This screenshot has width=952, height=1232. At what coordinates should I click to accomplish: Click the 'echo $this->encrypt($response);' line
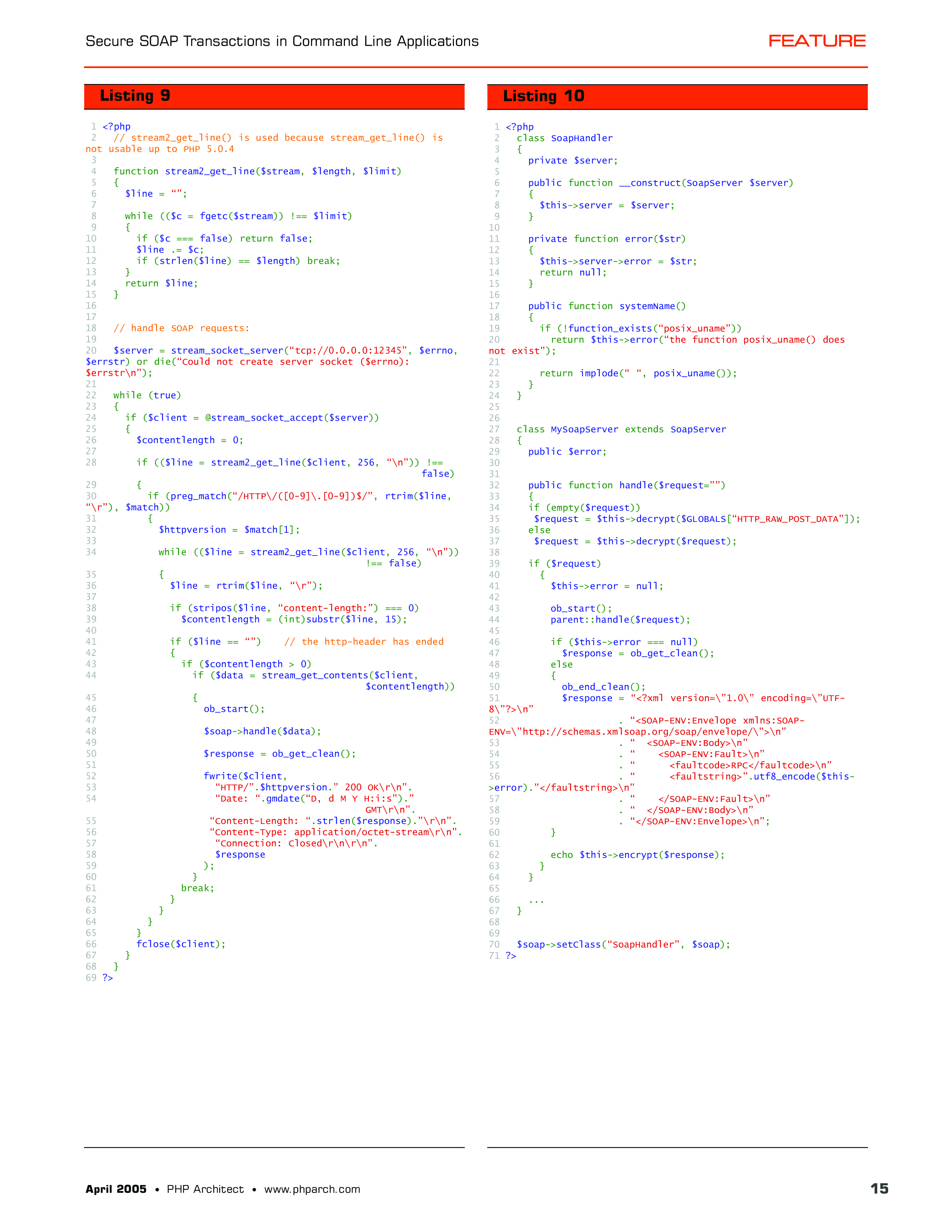click(x=637, y=855)
